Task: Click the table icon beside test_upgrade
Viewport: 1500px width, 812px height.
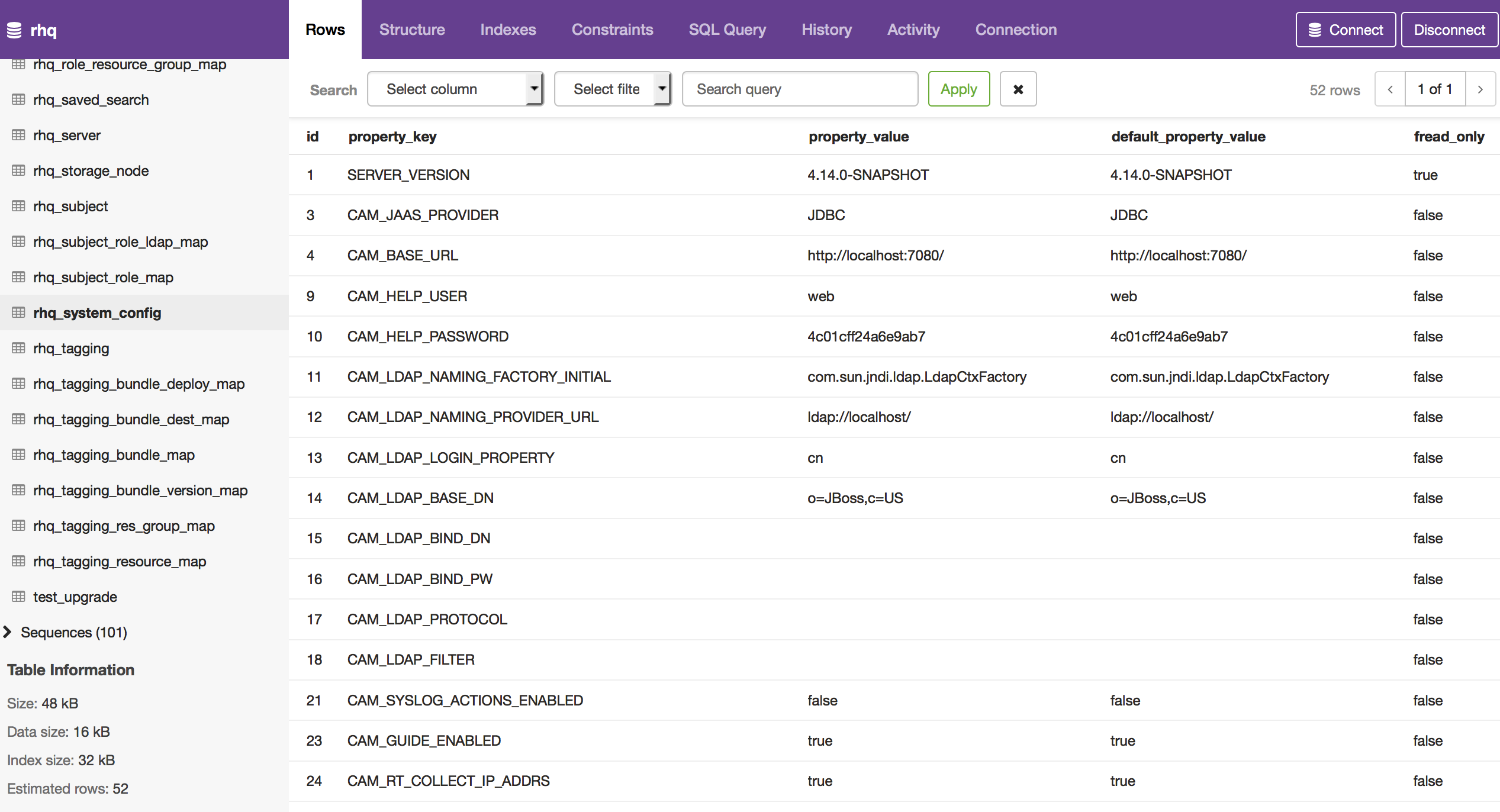Action: click(x=18, y=597)
